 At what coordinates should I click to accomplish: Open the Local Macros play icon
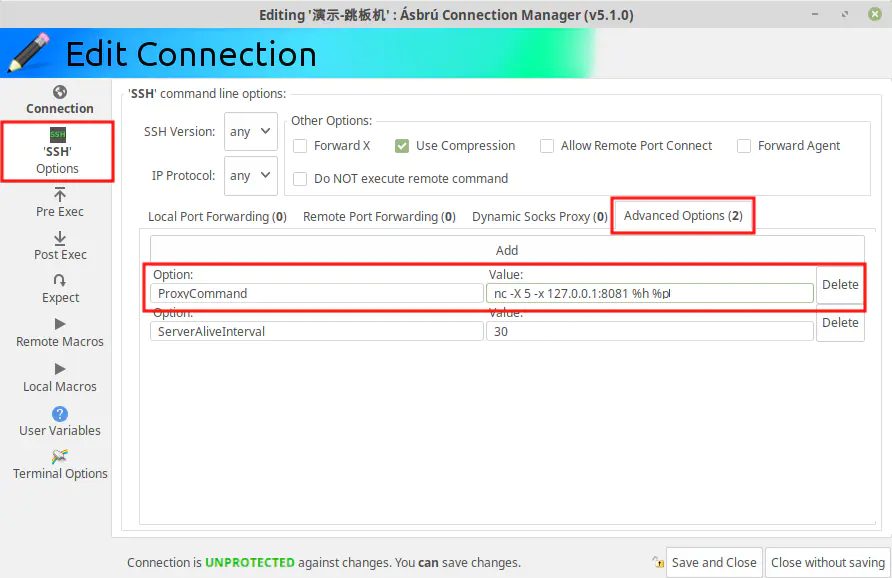coord(60,369)
